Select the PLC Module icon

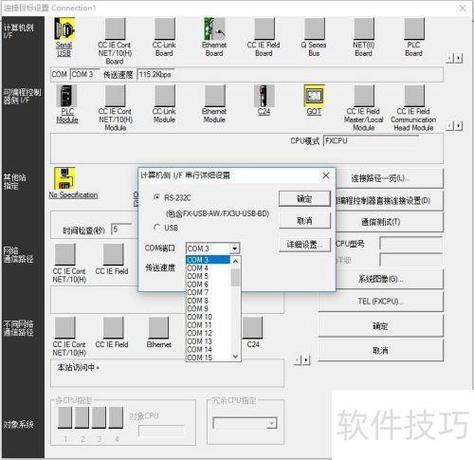click(67, 96)
